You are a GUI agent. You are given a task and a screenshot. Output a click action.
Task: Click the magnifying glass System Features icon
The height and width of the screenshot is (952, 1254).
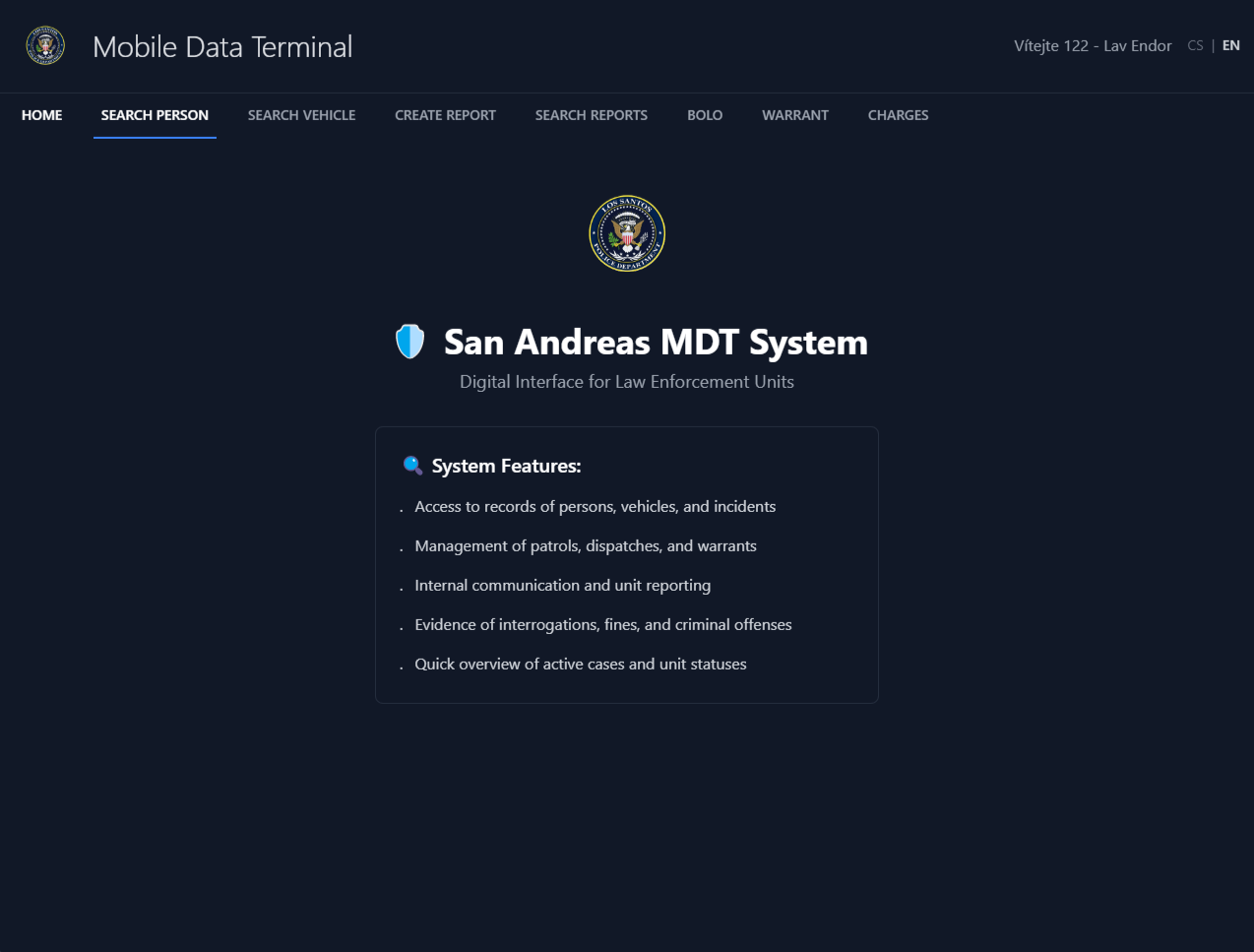[412, 466]
